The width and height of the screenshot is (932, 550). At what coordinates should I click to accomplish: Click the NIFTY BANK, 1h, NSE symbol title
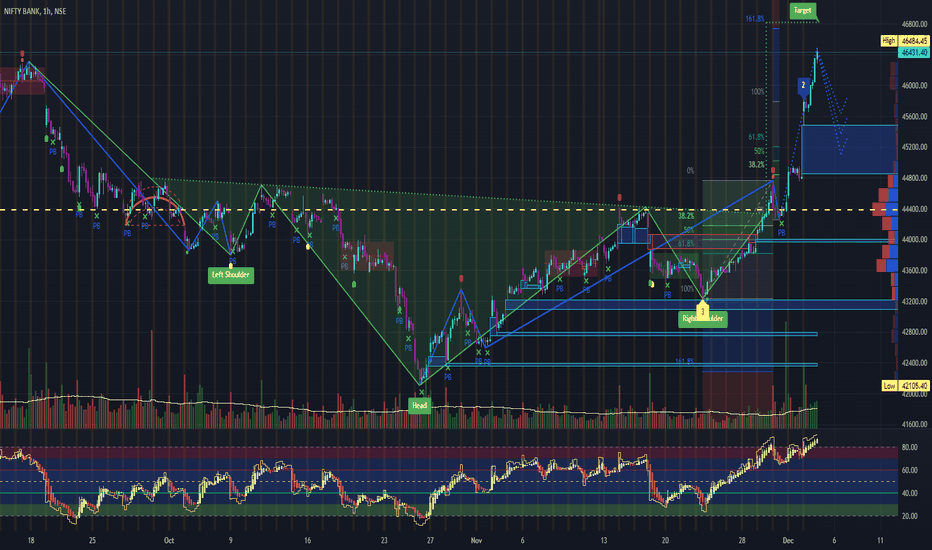34,11
